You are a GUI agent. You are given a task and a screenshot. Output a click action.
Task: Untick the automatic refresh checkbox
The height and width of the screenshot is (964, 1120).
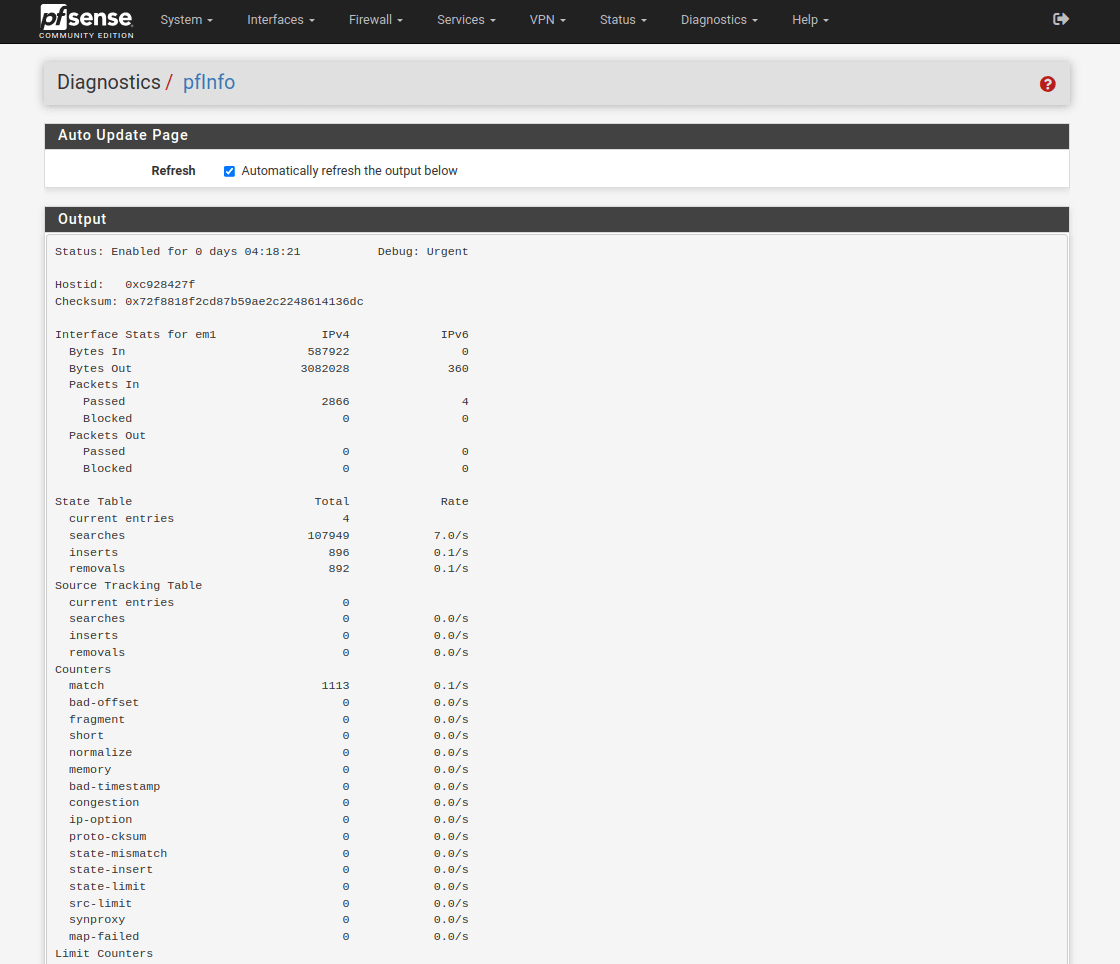[x=229, y=171]
